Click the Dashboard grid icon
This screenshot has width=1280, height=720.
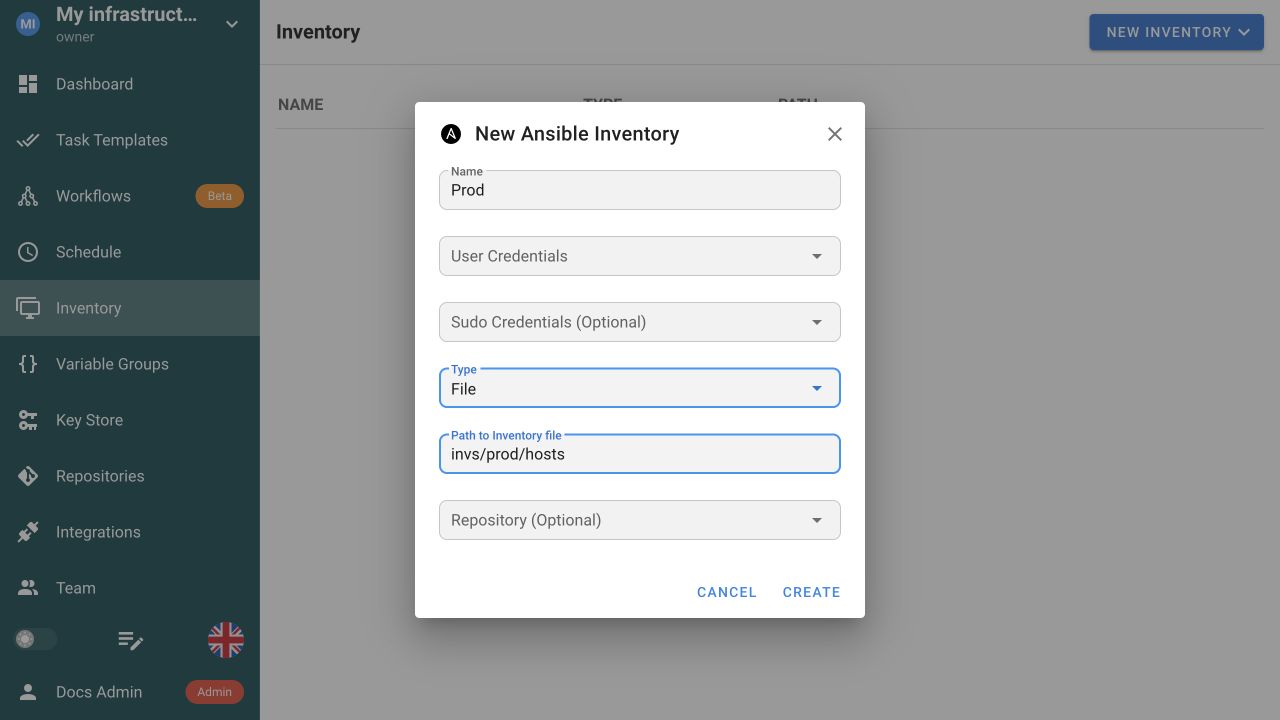click(x=28, y=84)
